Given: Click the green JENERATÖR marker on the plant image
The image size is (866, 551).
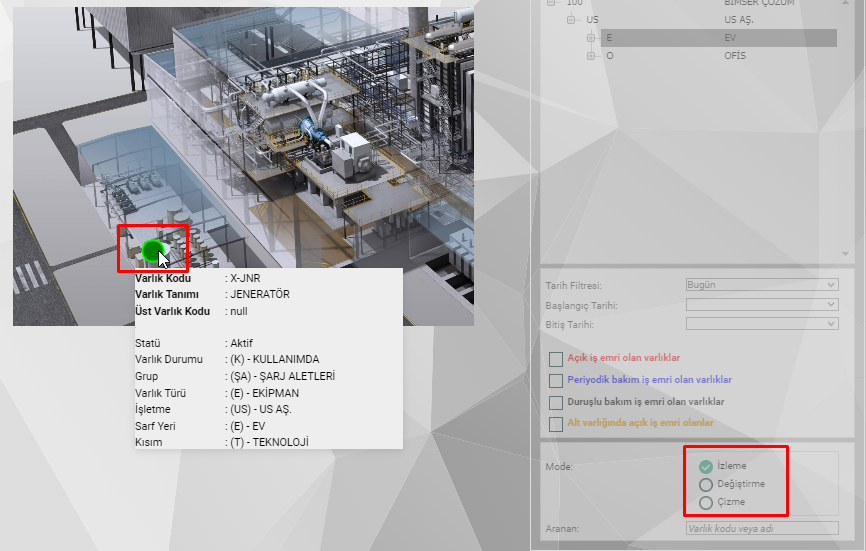Looking at the screenshot, I should click(x=152, y=251).
